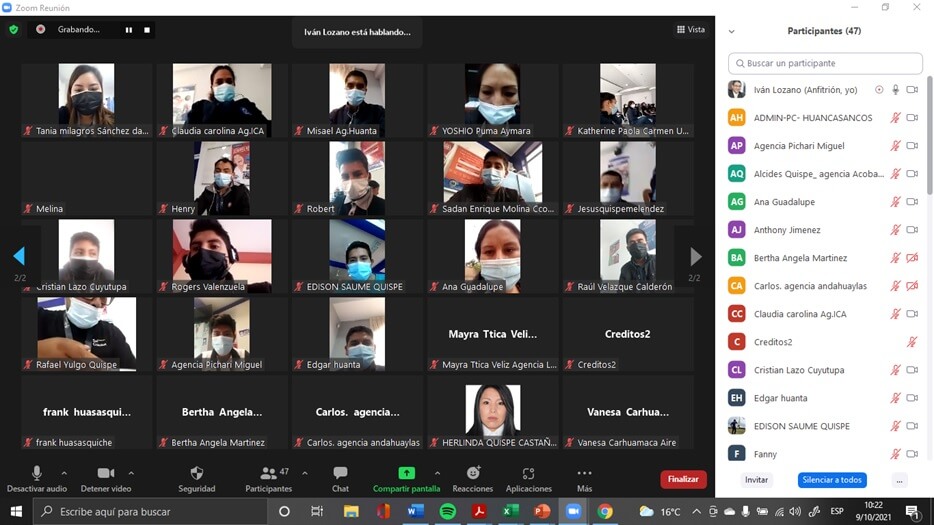This screenshot has height=525, width=934.
Task: Open the encryption shield info icon
Action: (x=14, y=30)
